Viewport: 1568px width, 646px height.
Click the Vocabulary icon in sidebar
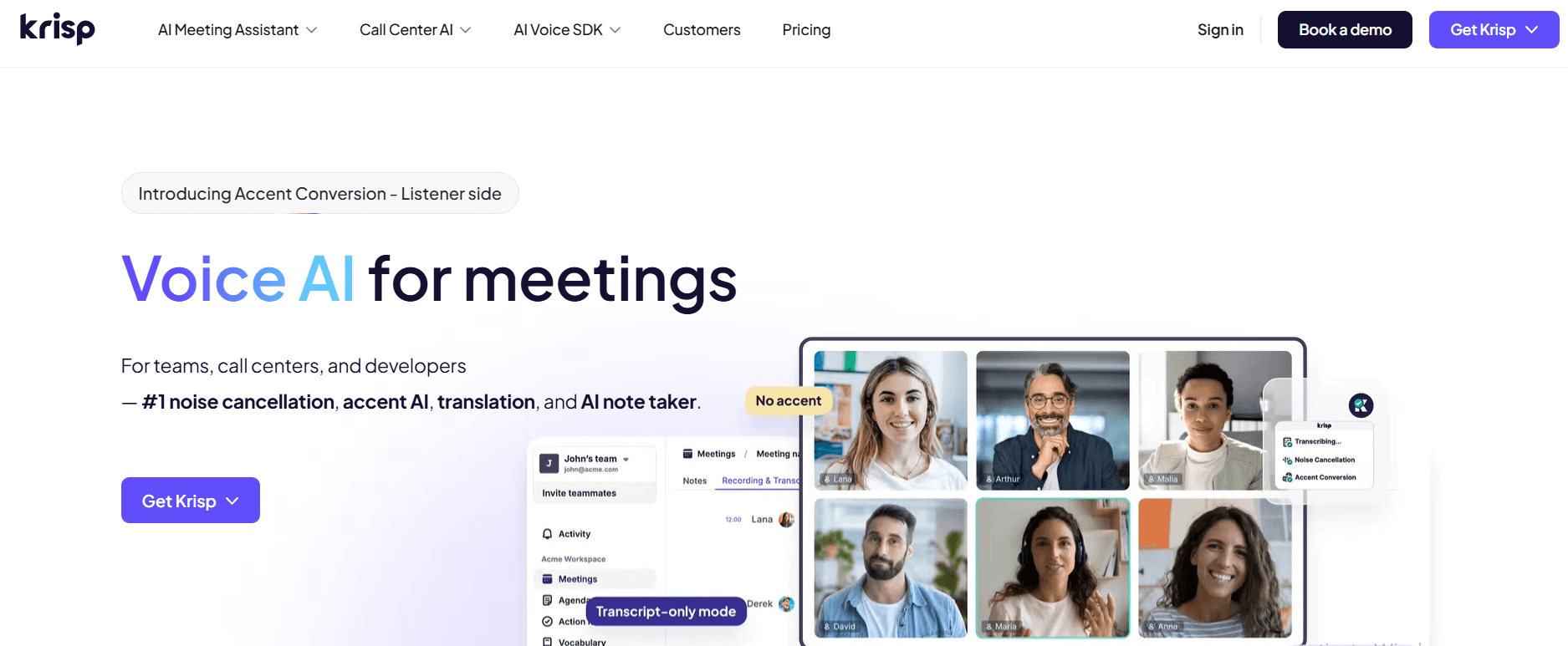point(547,642)
